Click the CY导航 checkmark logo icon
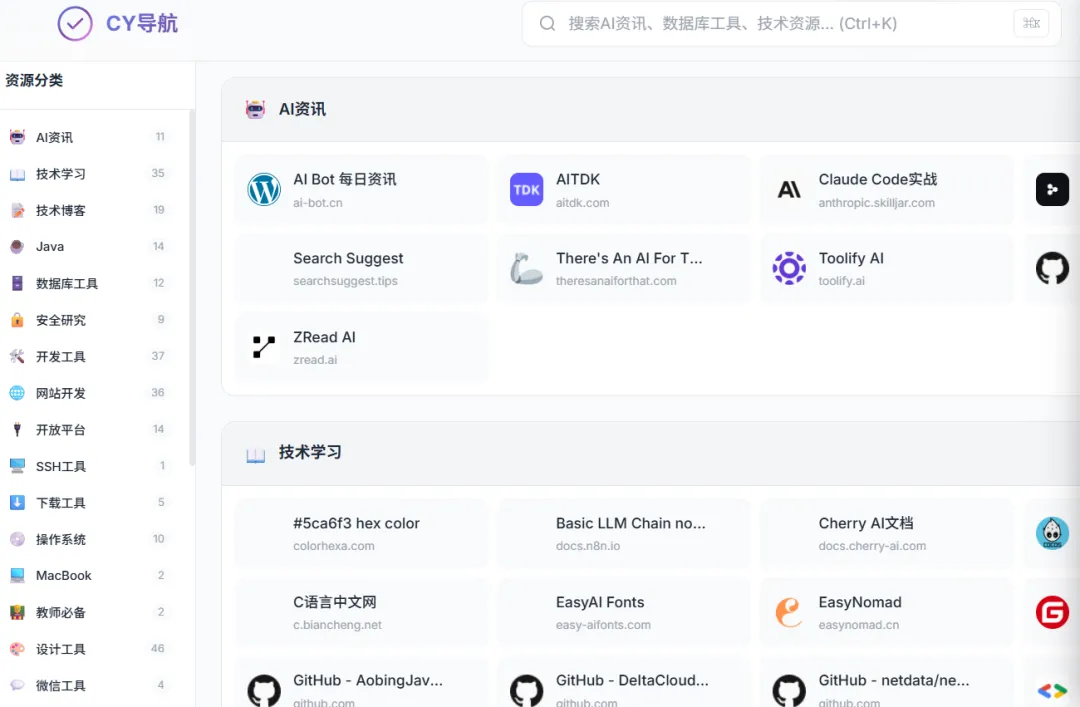 click(74, 23)
